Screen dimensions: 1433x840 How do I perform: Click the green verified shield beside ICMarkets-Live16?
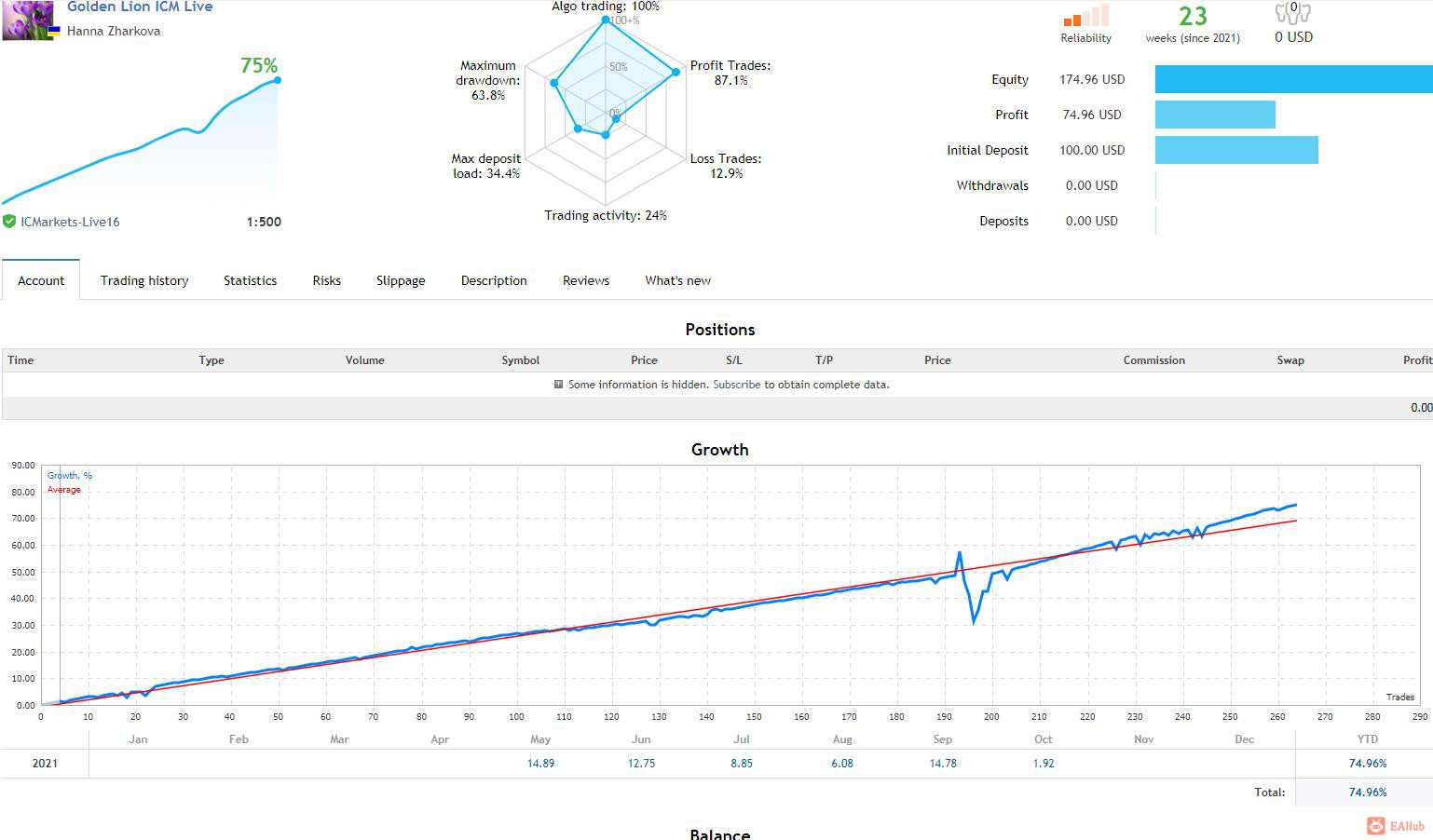(9, 222)
